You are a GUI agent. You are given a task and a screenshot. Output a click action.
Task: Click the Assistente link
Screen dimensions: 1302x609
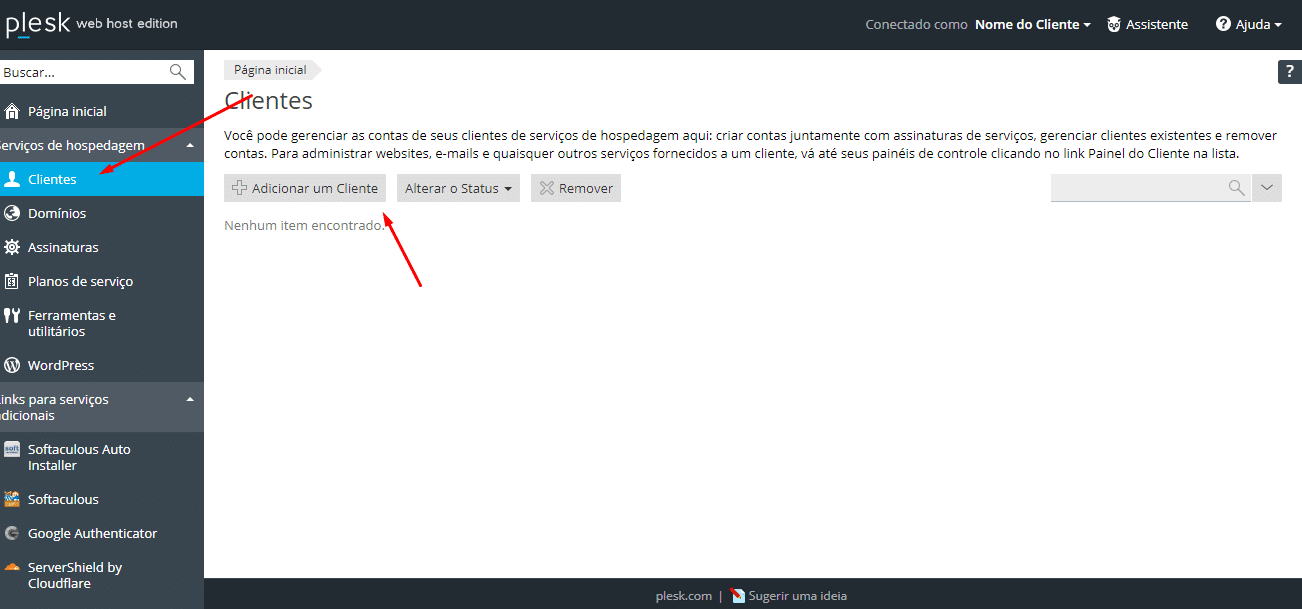tap(1157, 24)
